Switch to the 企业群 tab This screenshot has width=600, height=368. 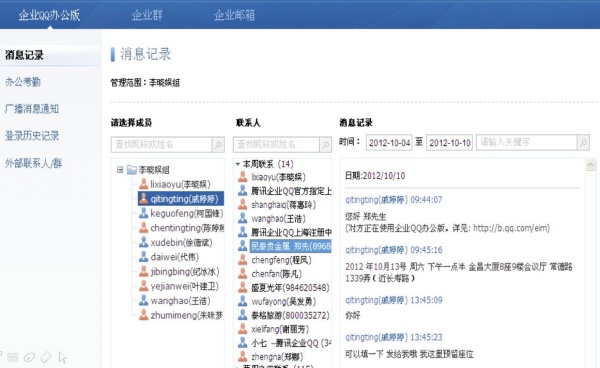147,15
